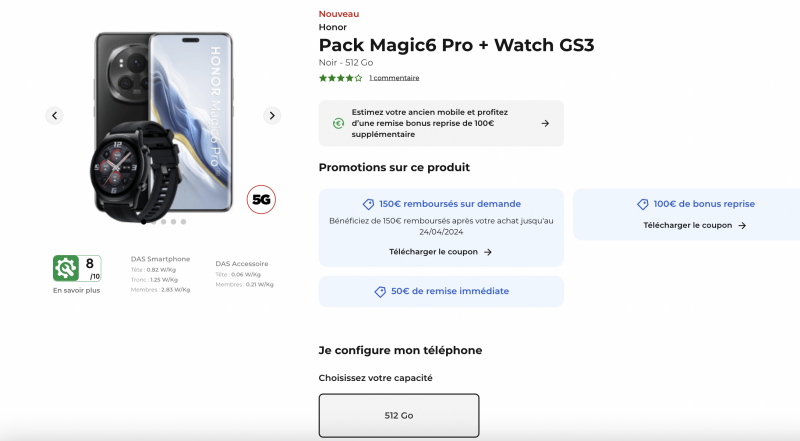The image size is (800, 441).
Task: Select the last carousel dot
Action: (x=184, y=222)
